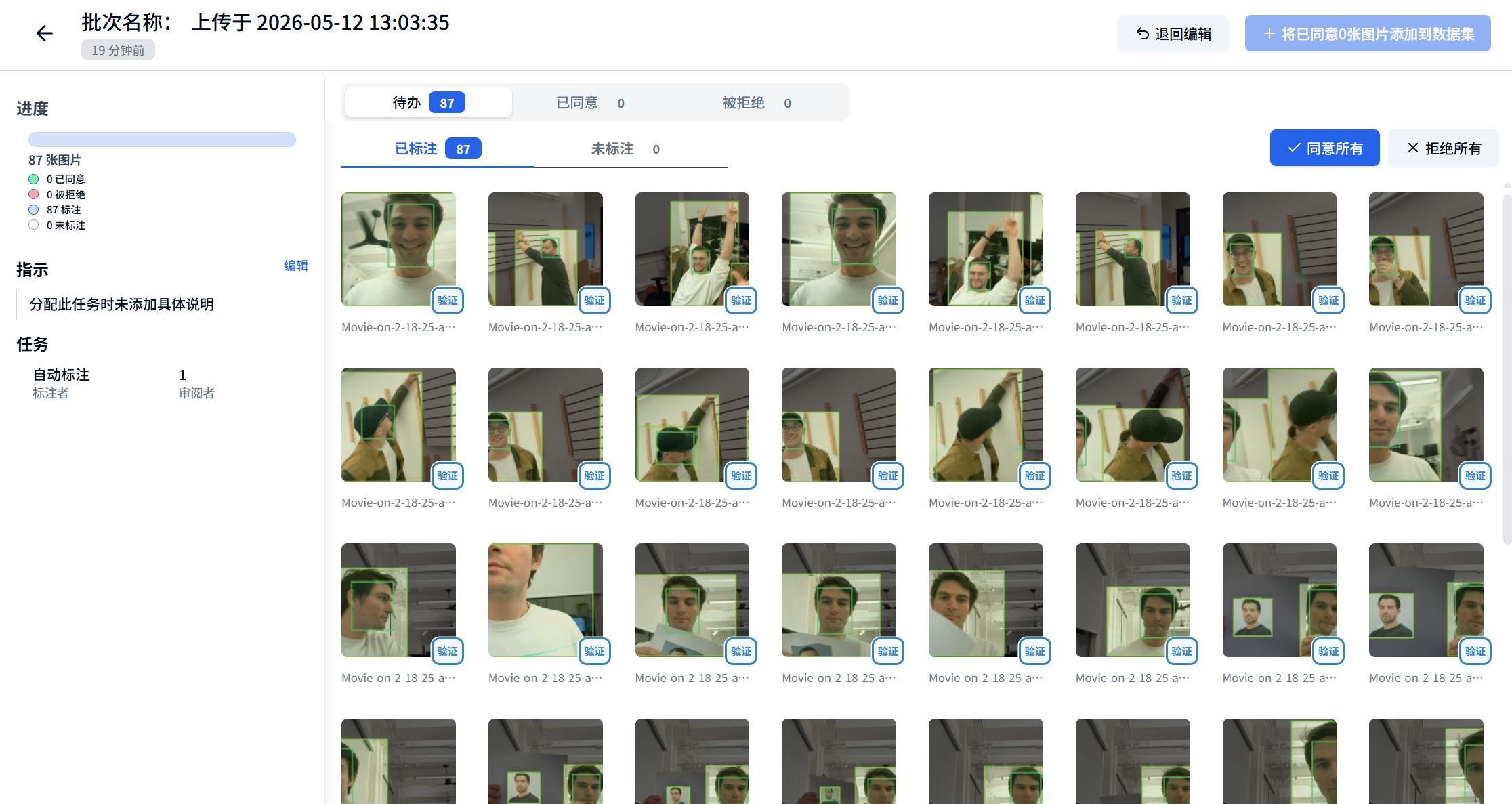The image size is (1512, 804).
Task: Select 验证 badge on third row, first image
Action: click(x=447, y=651)
